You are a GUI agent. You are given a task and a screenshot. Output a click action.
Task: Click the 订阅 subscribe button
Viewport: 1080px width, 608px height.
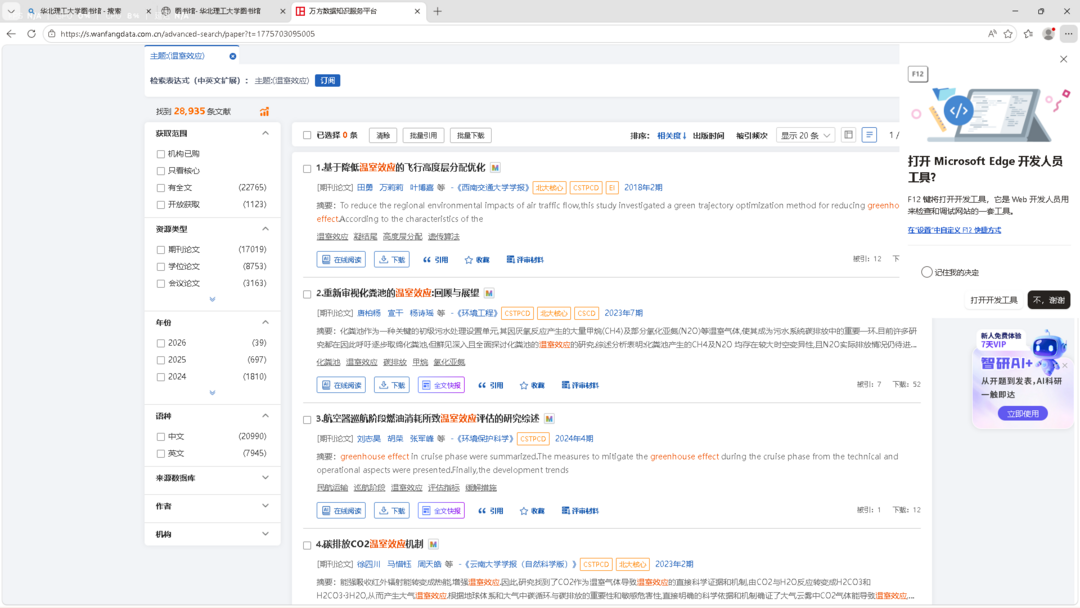click(328, 81)
